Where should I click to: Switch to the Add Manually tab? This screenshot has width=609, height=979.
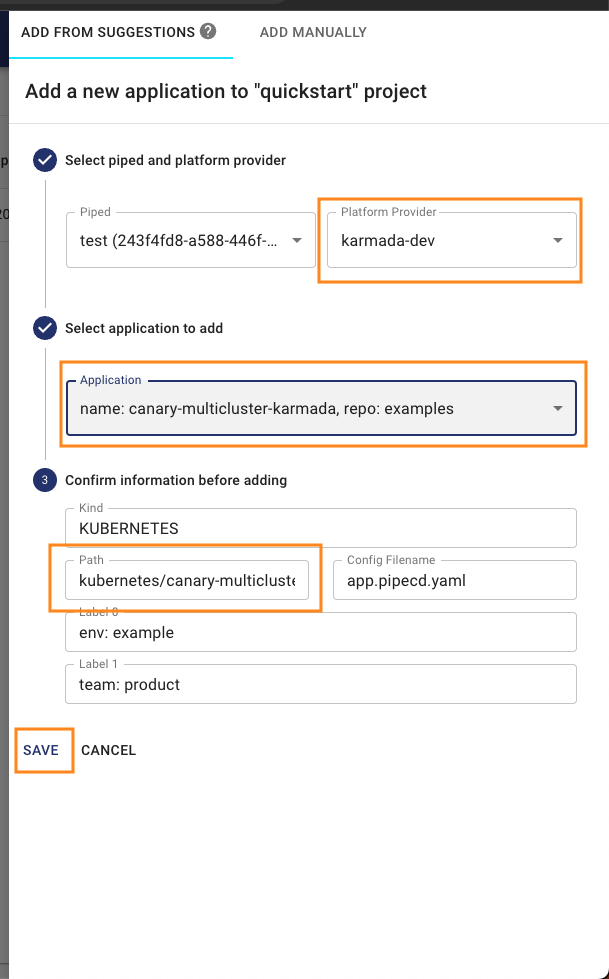313,32
